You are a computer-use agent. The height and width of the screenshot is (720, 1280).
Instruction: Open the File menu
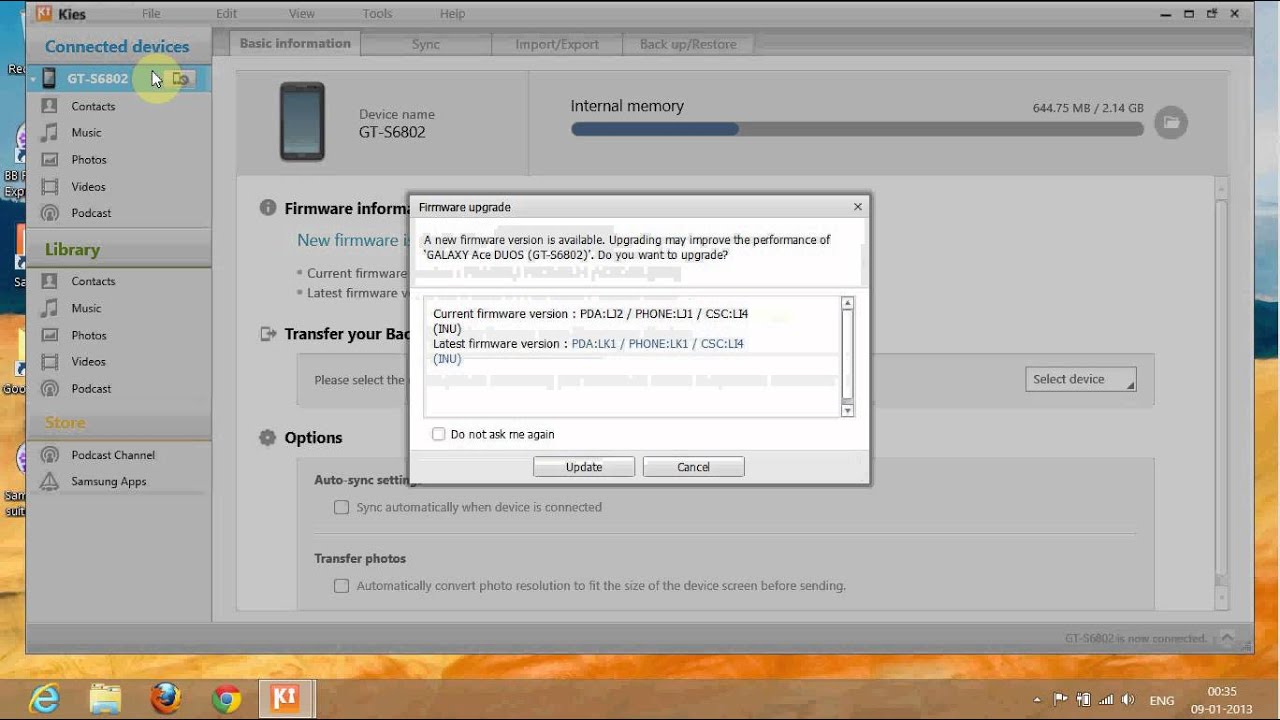[x=150, y=14]
